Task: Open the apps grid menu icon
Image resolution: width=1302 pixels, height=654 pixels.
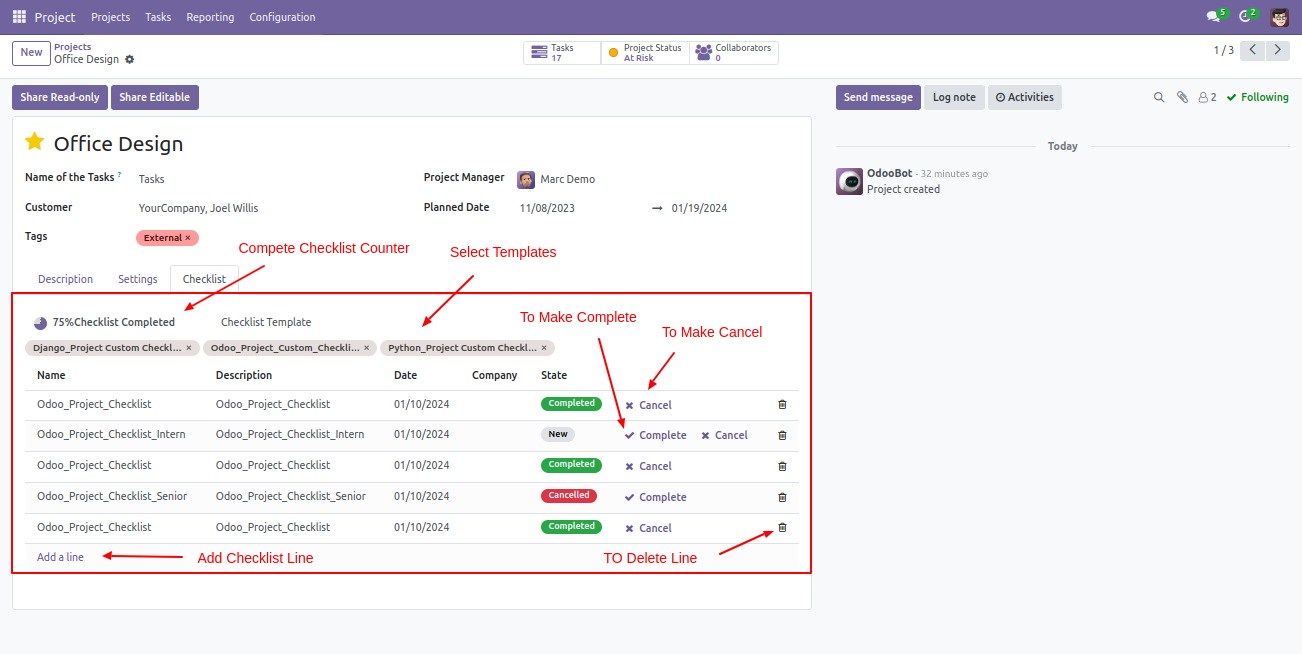Action: pyautogui.click(x=19, y=17)
